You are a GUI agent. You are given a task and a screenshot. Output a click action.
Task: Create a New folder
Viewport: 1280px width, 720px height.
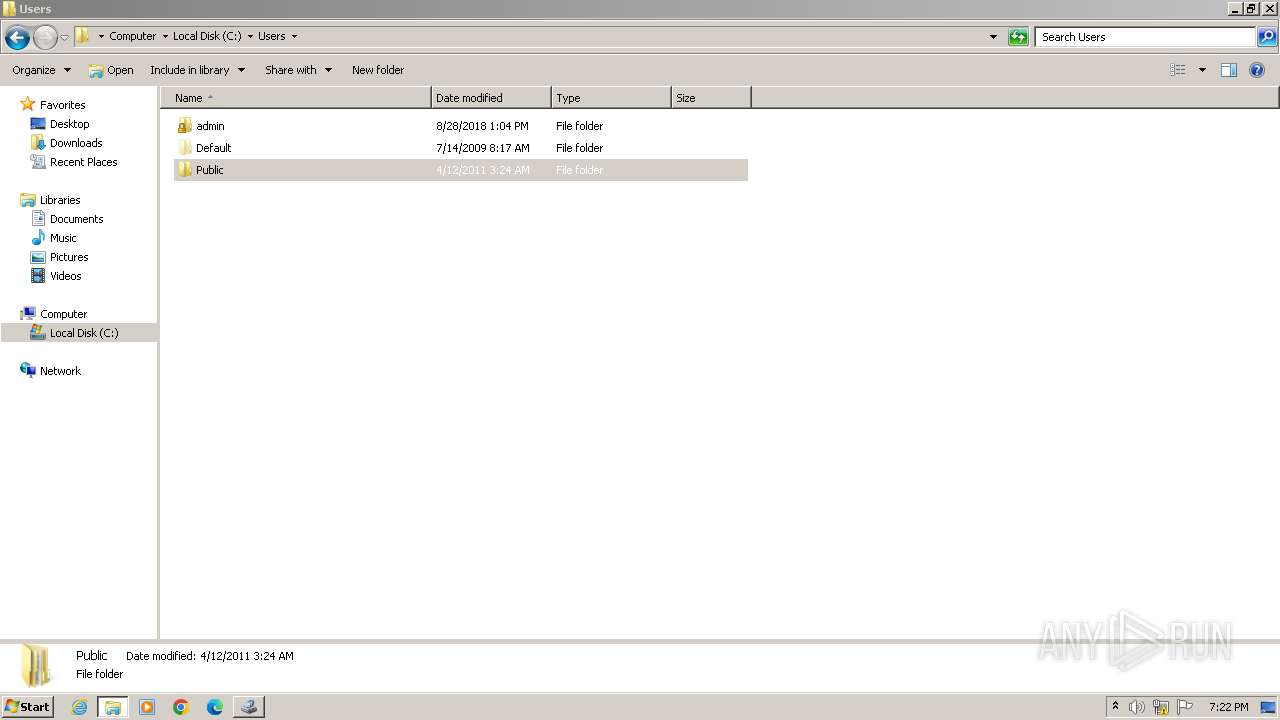(378, 70)
